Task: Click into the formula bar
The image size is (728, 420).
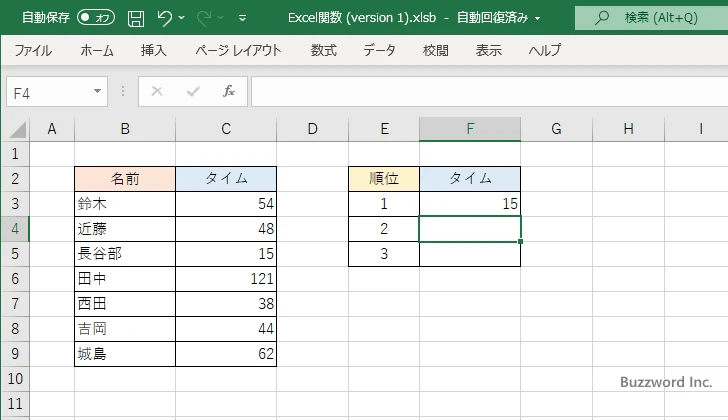Action: [489, 92]
